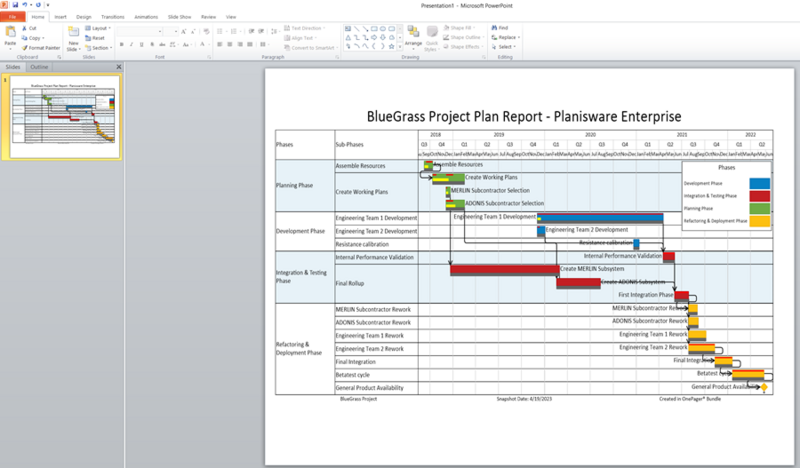Switch to the Insert ribbon tab

(x=60, y=17)
